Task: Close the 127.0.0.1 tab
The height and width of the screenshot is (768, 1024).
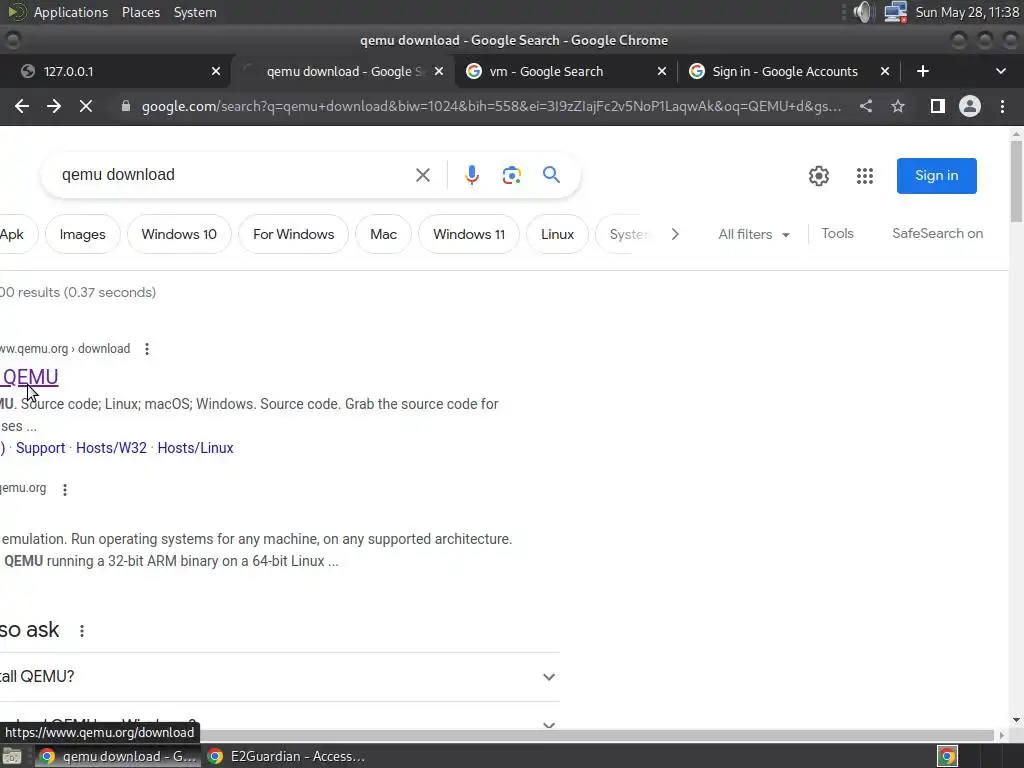Action: [216, 71]
